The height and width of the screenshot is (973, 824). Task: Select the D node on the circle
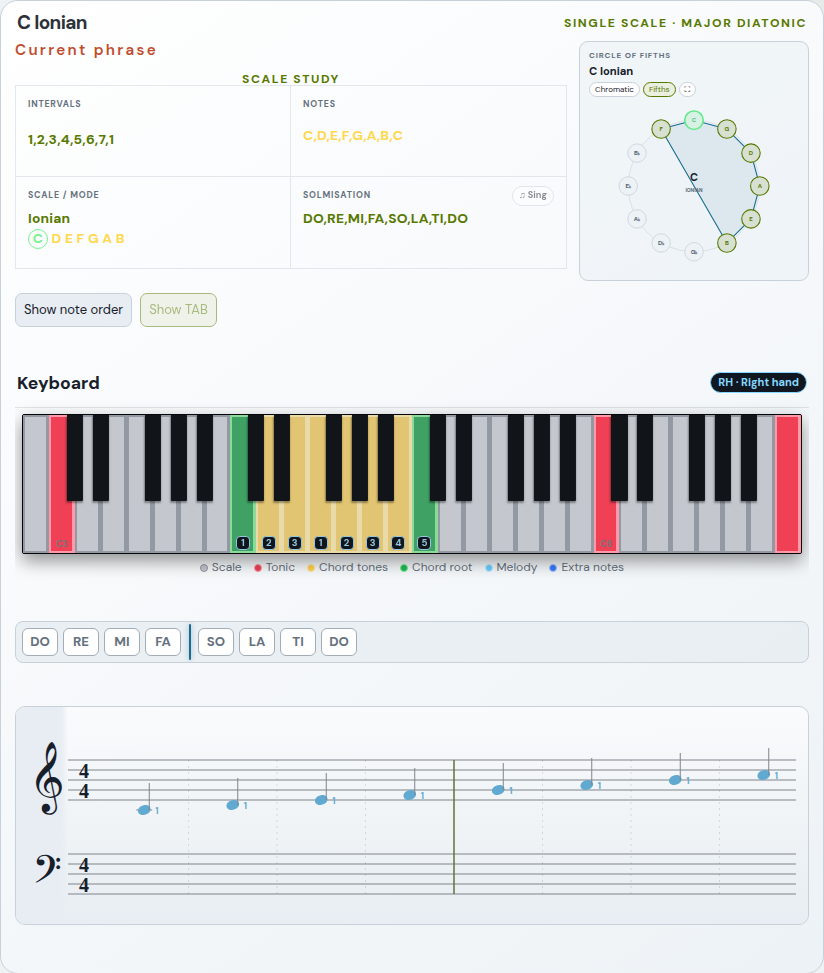[751, 153]
